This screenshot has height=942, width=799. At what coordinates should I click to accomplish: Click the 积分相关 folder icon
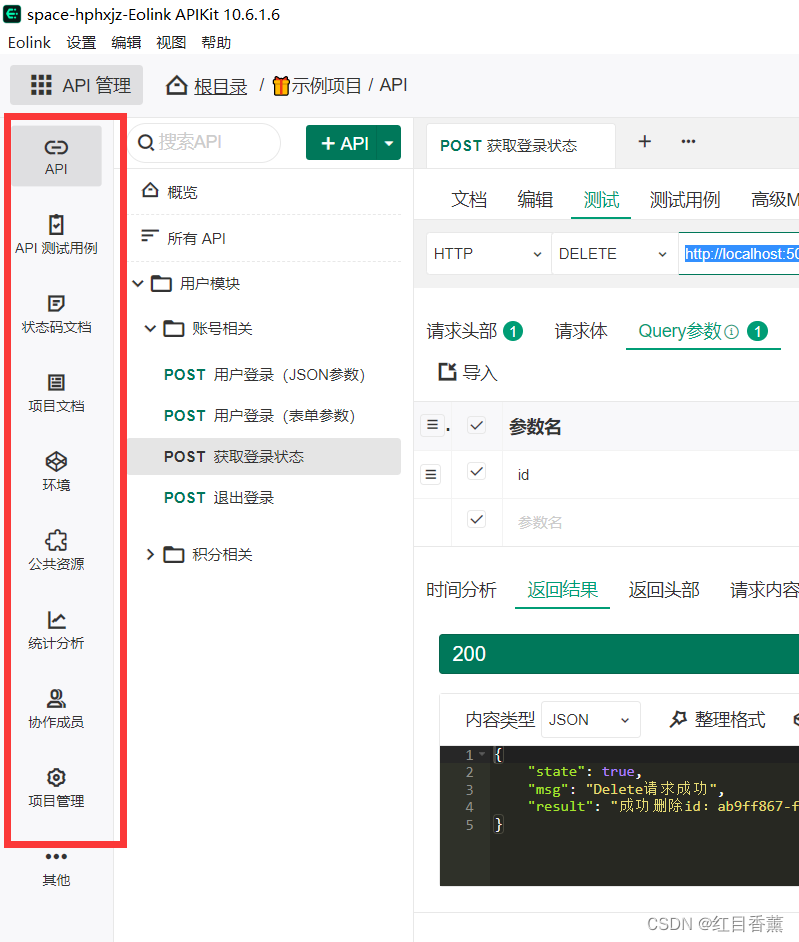click(174, 554)
